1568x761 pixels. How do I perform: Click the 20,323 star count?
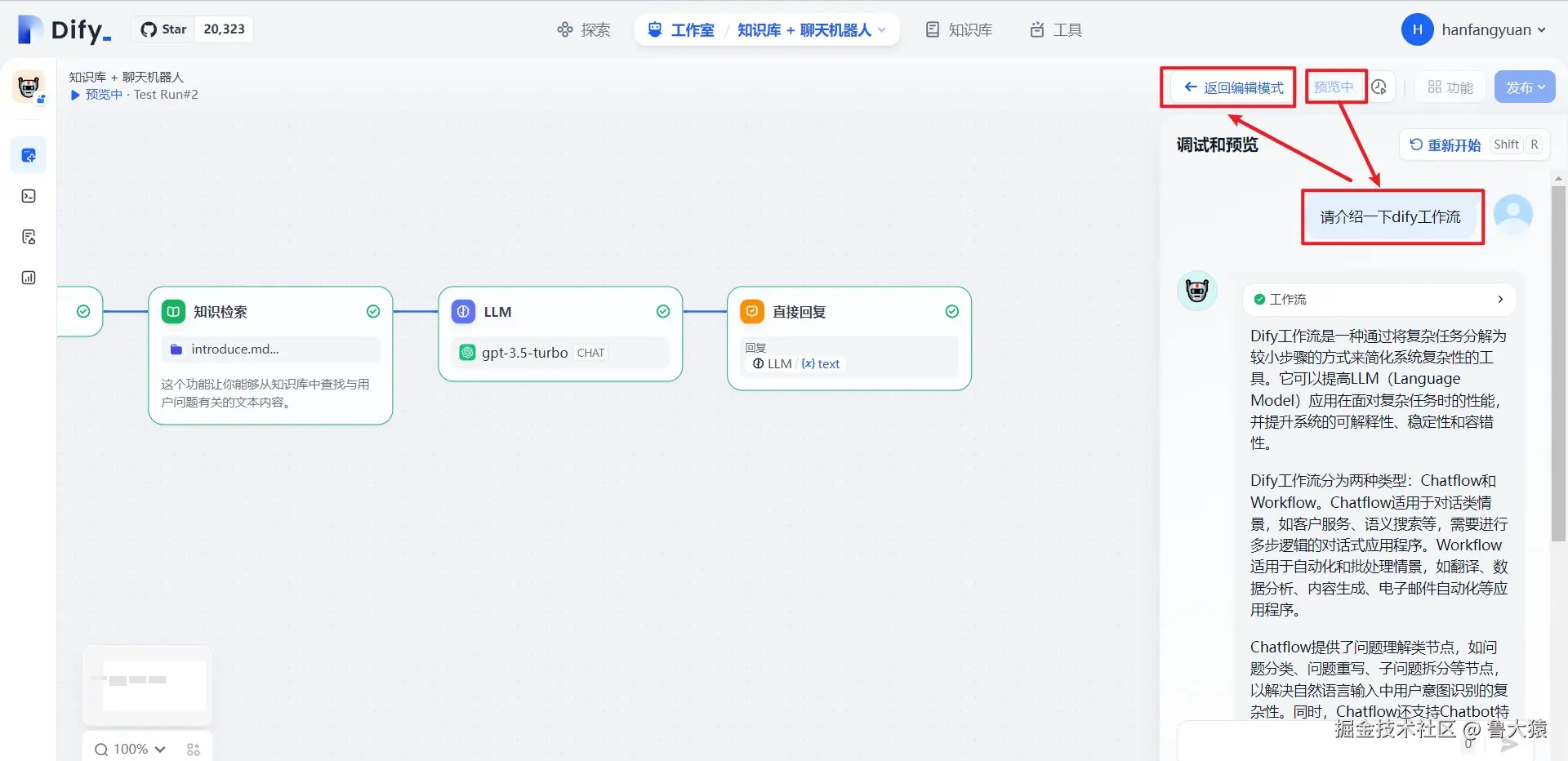click(x=224, y=29)
